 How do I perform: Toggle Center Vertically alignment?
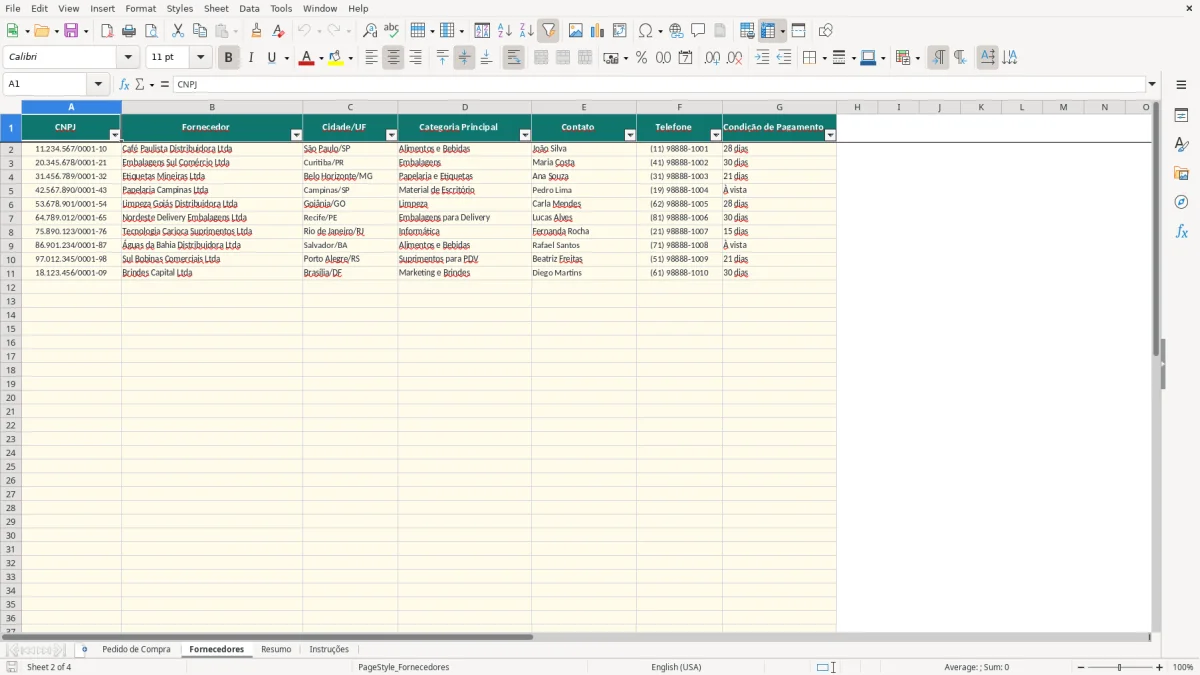pos(464,58)
